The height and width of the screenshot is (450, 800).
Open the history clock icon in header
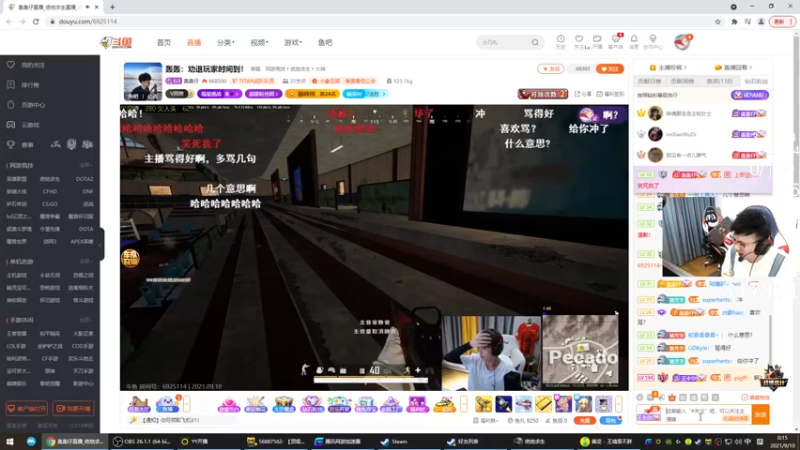(x=560, y=39)
